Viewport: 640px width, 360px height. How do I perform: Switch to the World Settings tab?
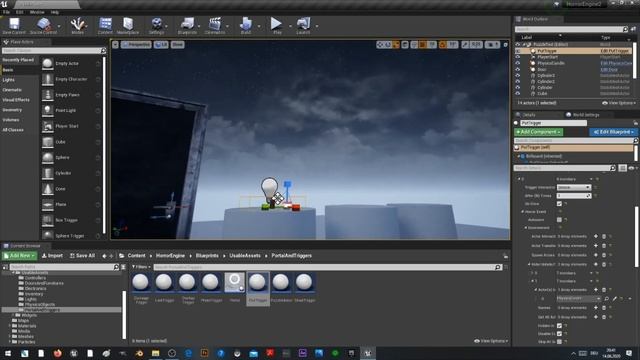coord(582,115)
